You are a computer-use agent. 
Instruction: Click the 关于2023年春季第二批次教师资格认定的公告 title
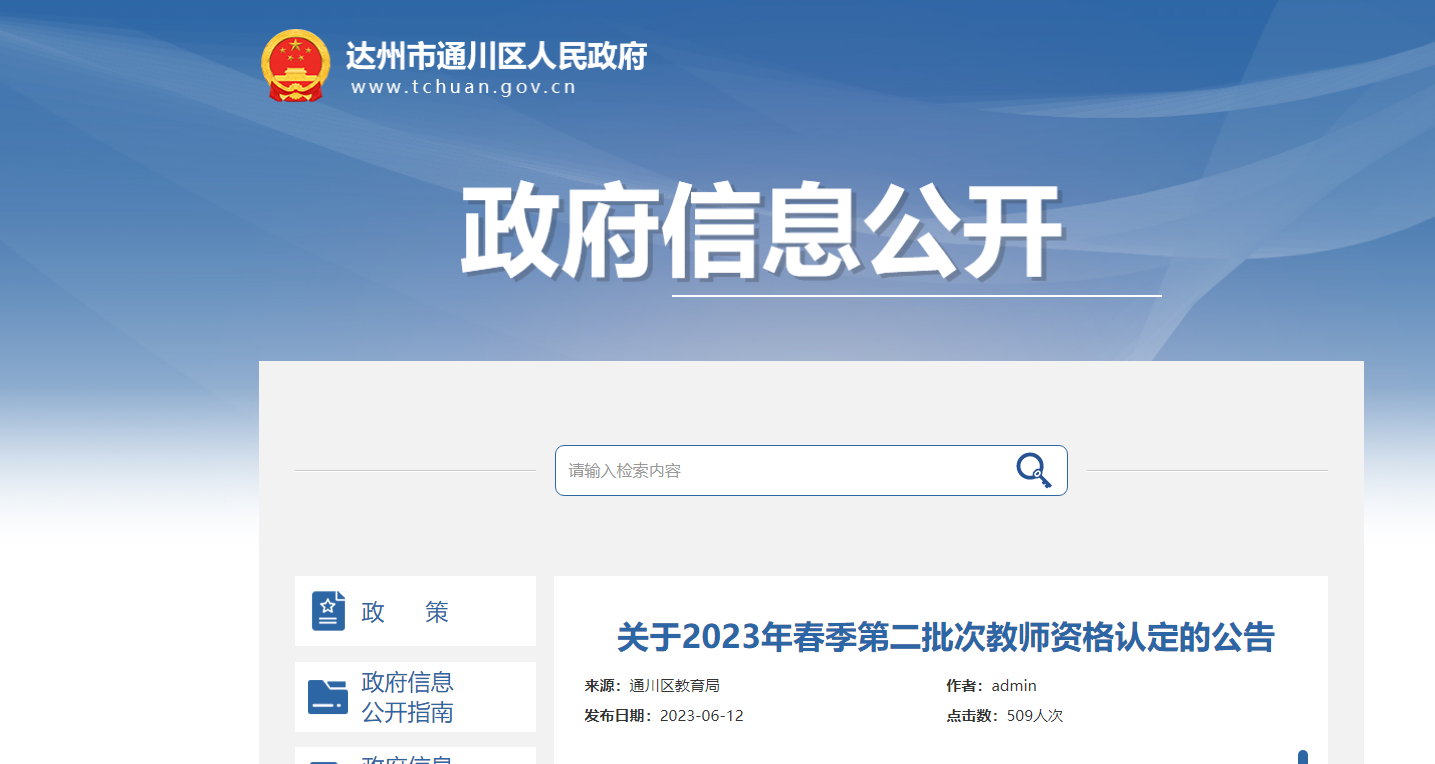pos(945,637)
